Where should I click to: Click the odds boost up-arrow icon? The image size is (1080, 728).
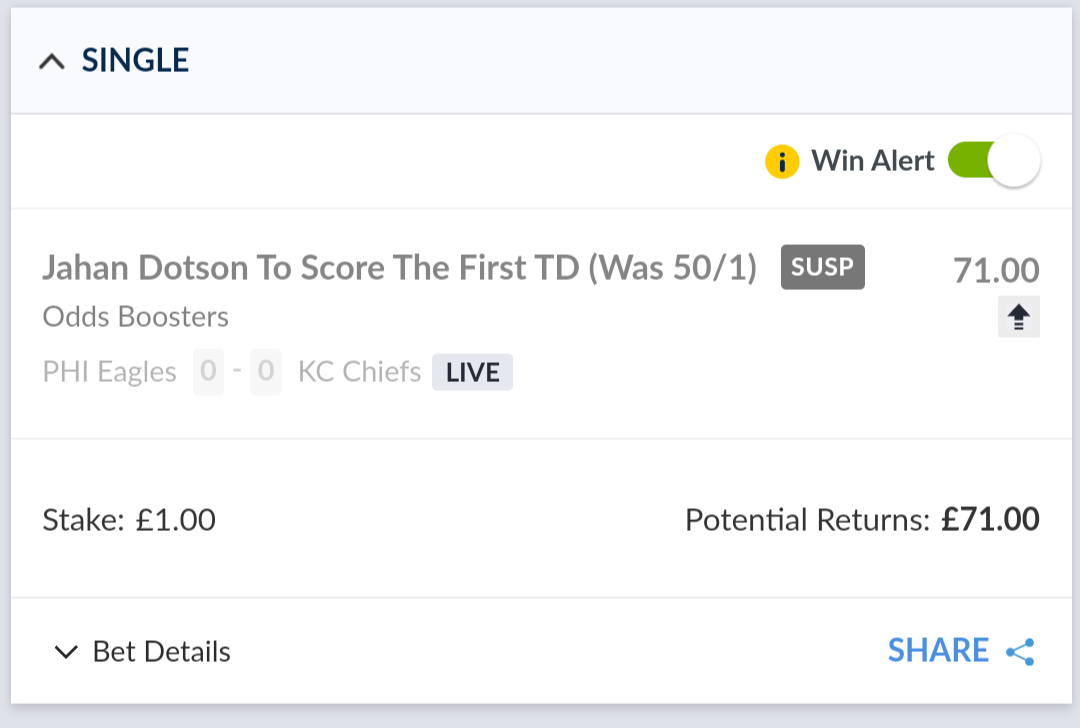coord(1019,317)
